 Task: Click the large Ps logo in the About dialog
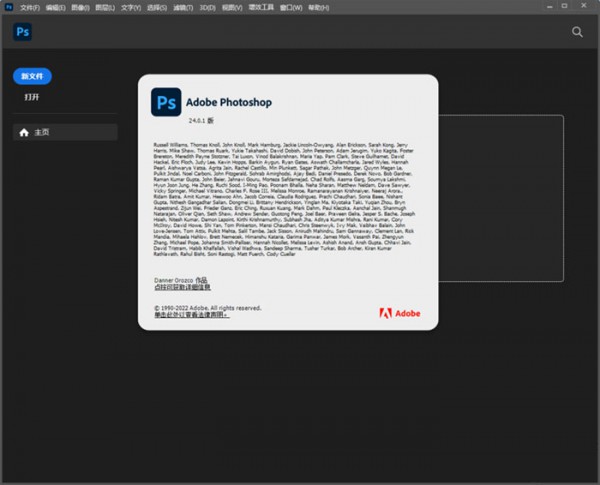166,102
